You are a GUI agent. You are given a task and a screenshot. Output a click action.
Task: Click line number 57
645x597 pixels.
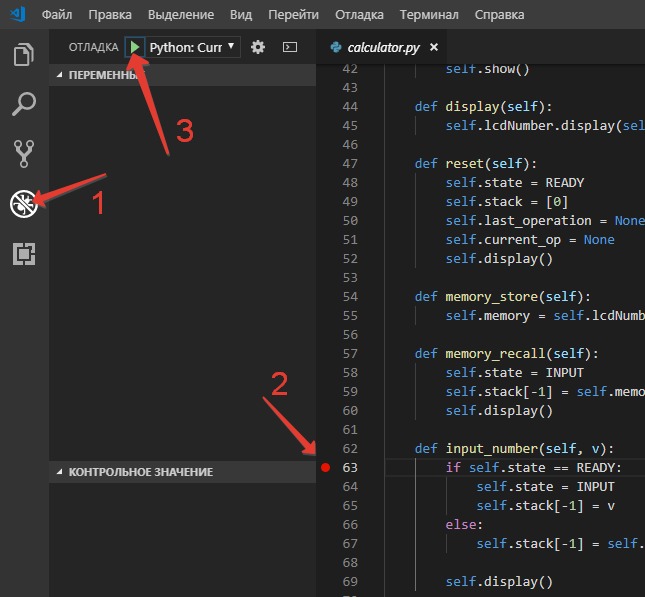click(350, 353)
